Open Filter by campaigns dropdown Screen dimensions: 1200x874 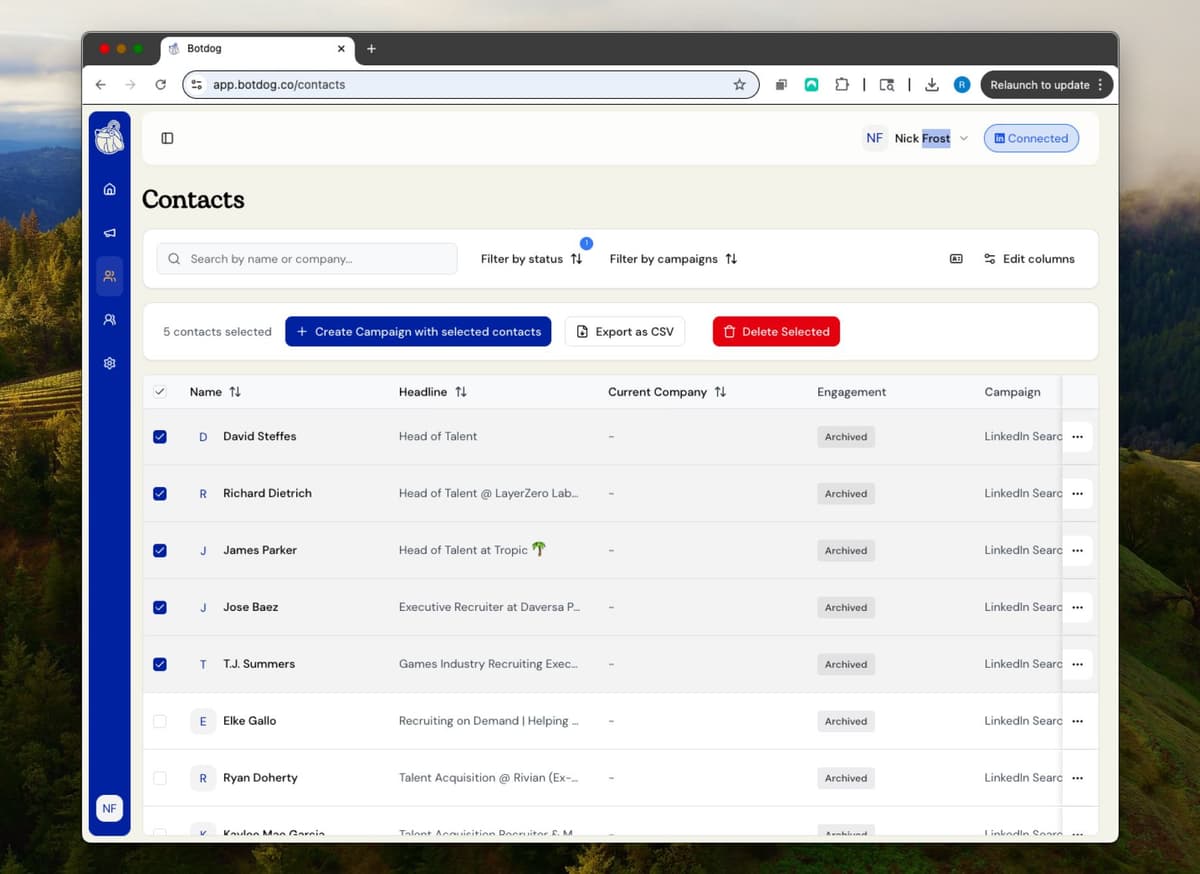click(673, 259)
